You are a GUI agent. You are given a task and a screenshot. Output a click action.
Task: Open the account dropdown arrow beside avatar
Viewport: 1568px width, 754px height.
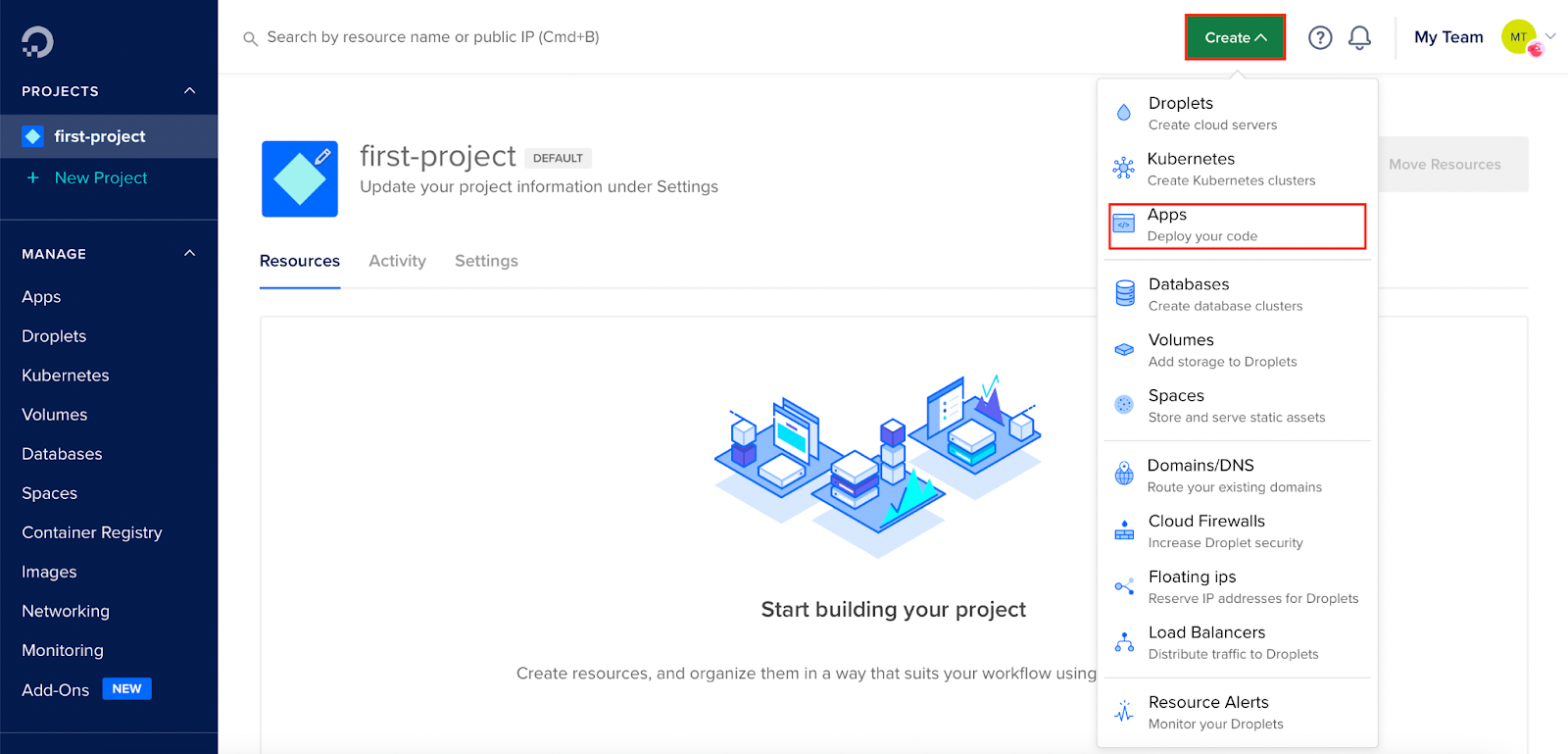click(x=1550, y=36)
